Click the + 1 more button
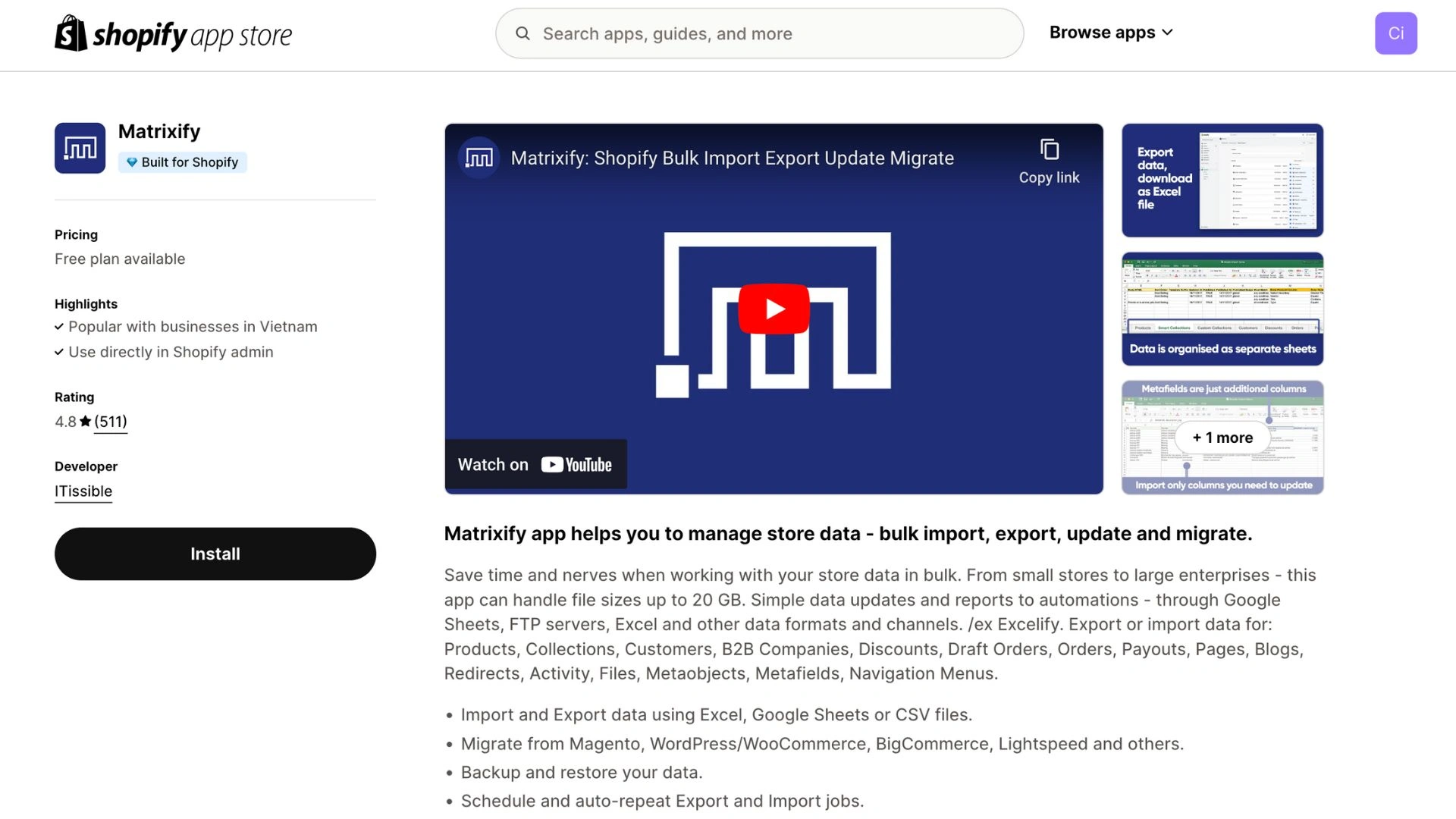The image size is (1456, 819). (x=1222, y=438)
